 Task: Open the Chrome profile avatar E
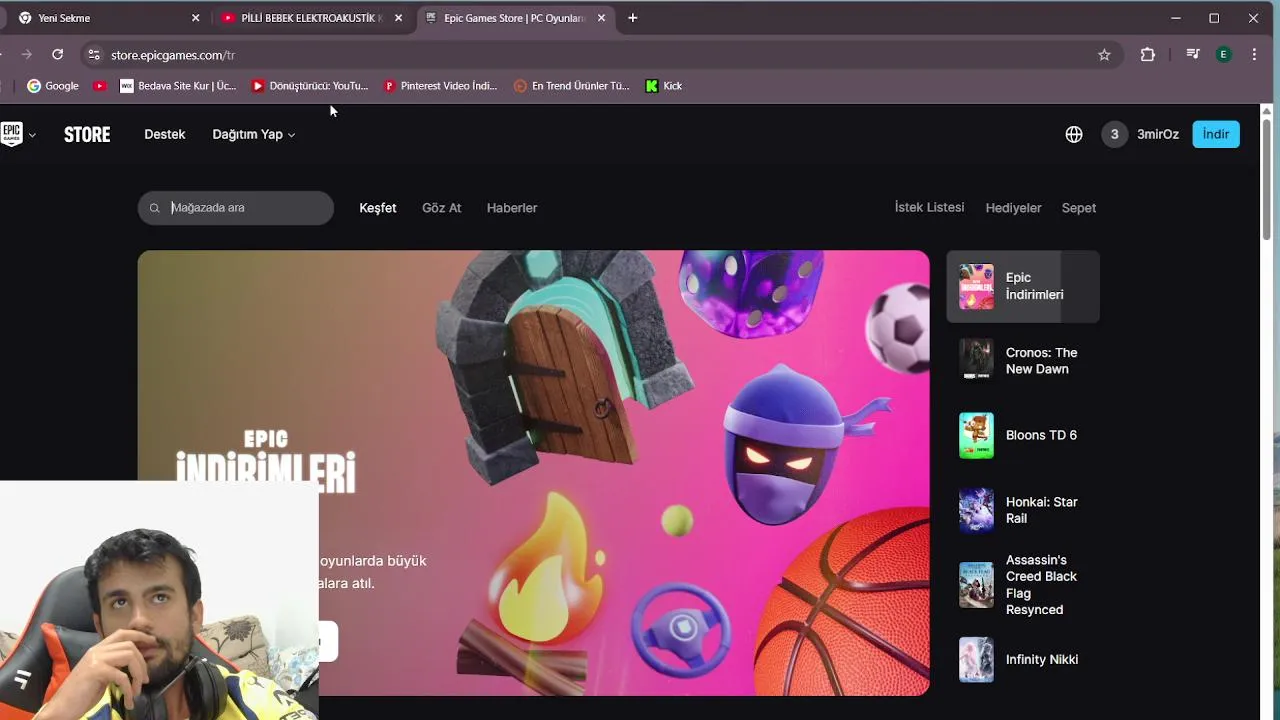(x=1223, y=55)
